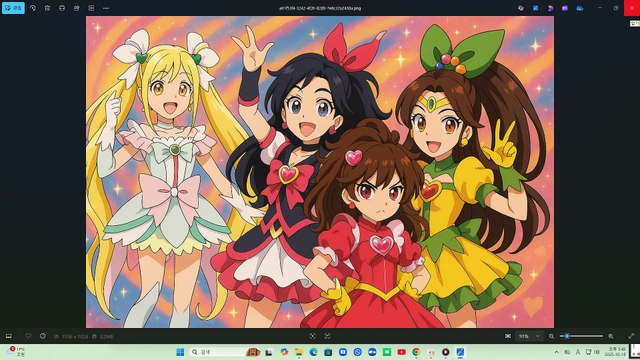640x360 pixels.
Task: Zoom out with the minus magnifier
Action: (551, 336)
